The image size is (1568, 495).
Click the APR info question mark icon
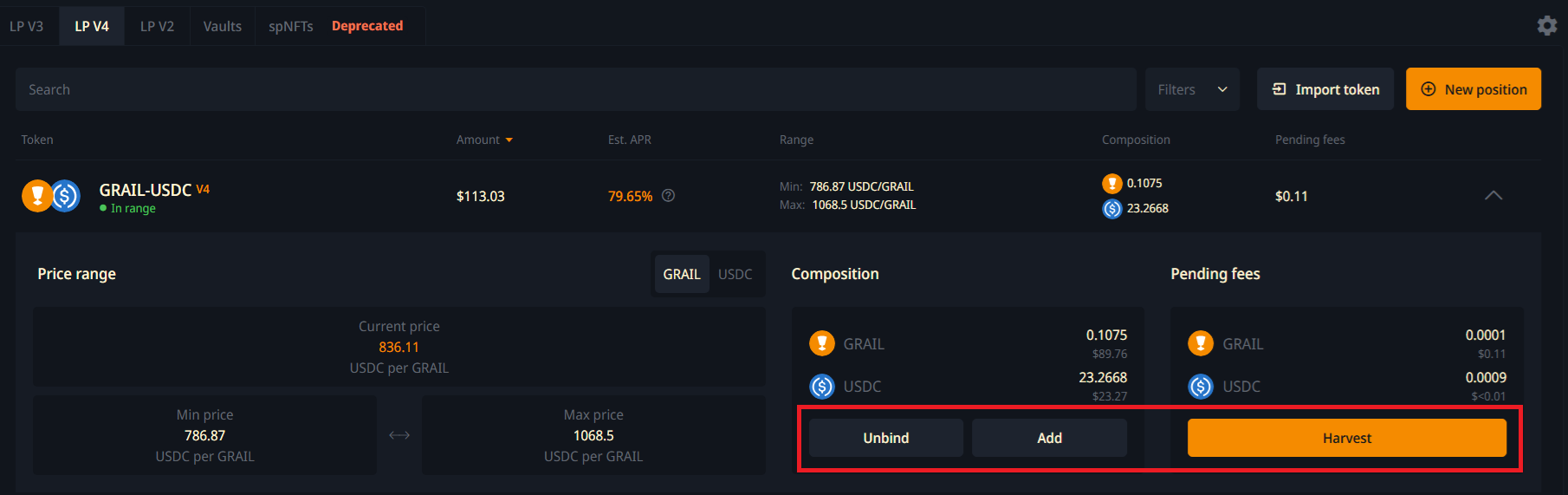tap(668, 196)
